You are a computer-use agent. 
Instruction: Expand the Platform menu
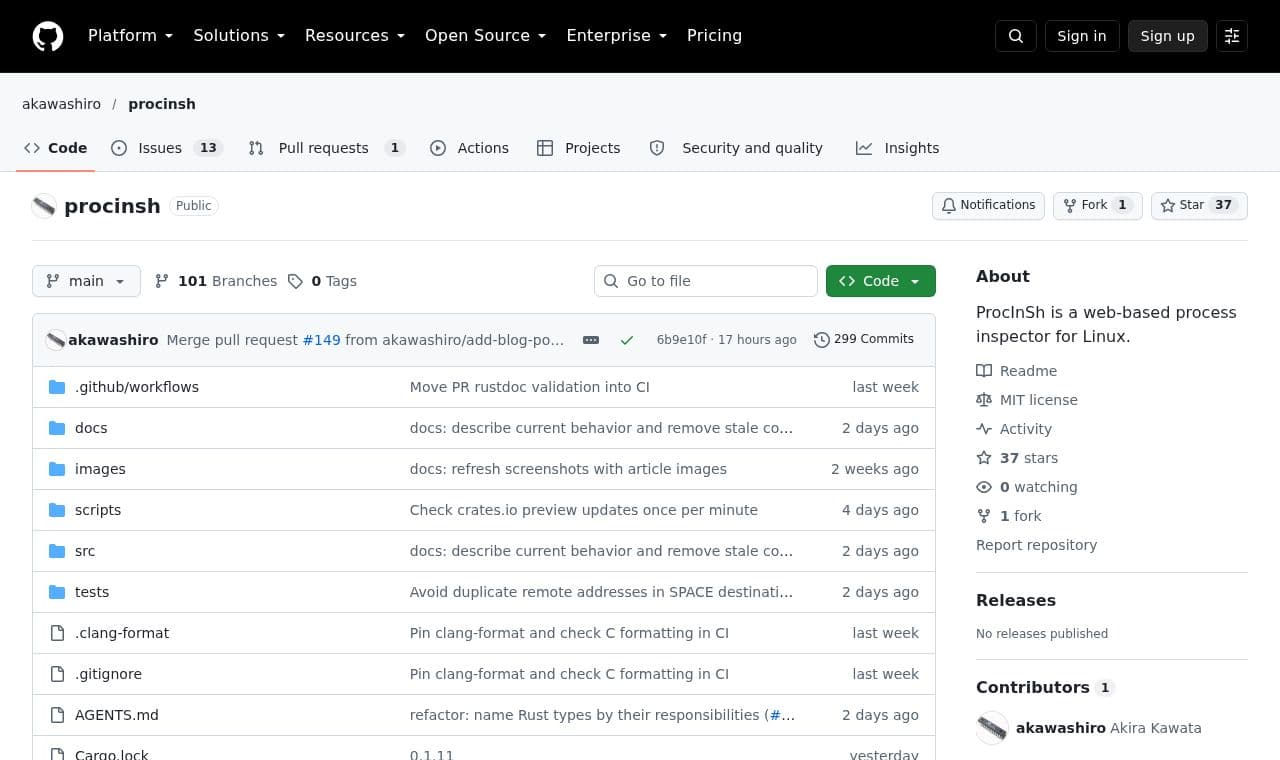[x=130, y=36]
